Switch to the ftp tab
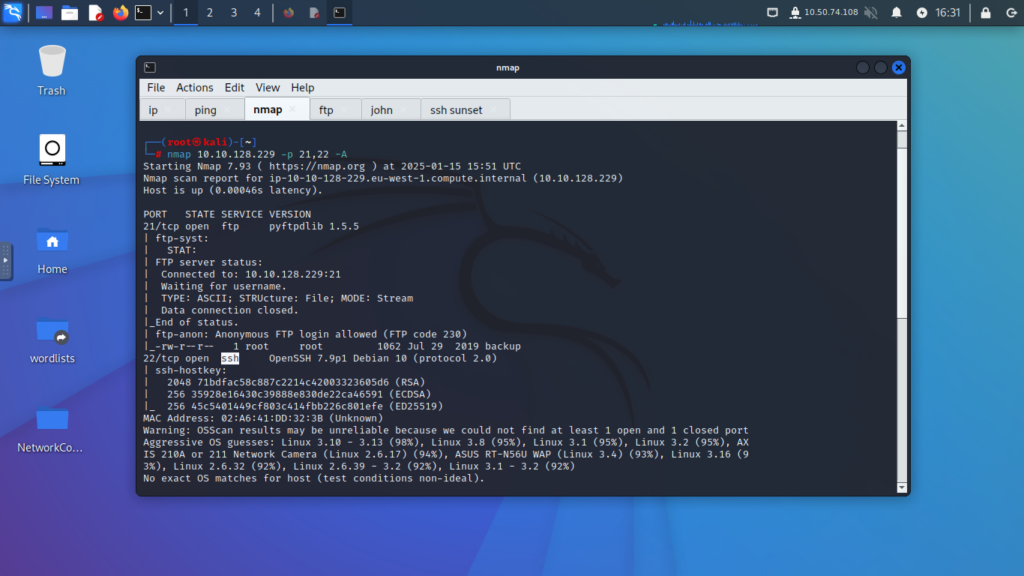The image size is (1024, 576). (326, 110)
